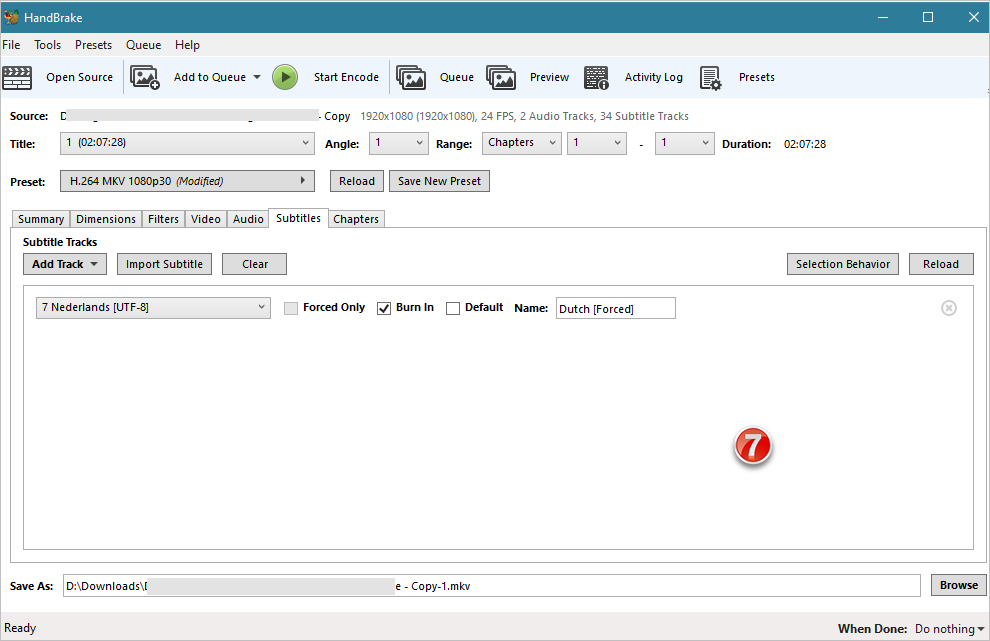Open the Preset selector H.264 MKV 1080p30
Viewport: 990px width, 641px height.
click(x=187, y=181)
